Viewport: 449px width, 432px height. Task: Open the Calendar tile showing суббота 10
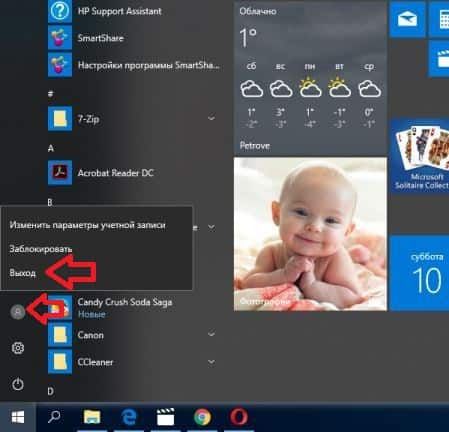pos(419,273)
